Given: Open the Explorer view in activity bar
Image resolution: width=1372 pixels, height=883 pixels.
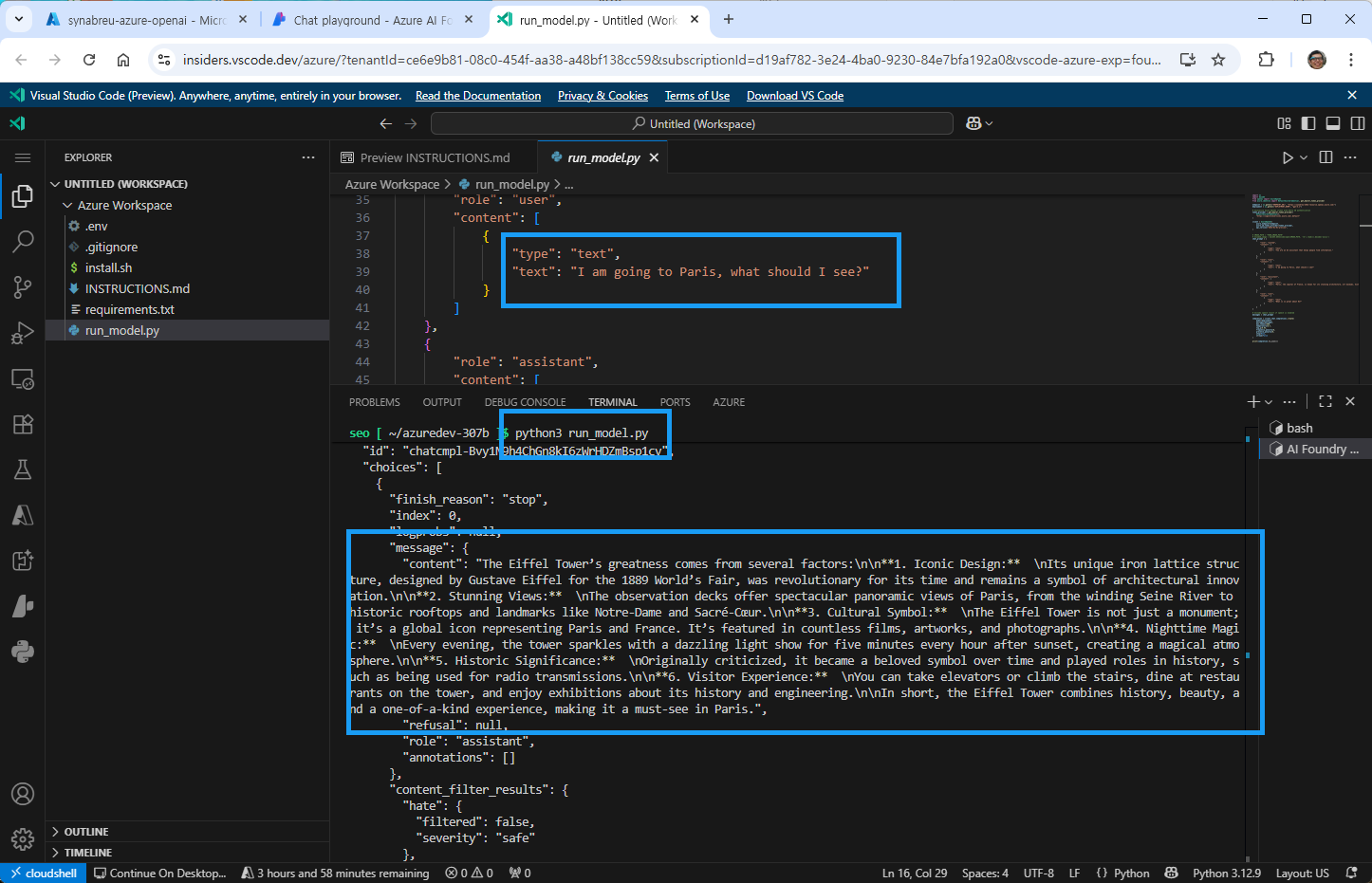Looking at the screenshot, I should [x=23, y=196].
